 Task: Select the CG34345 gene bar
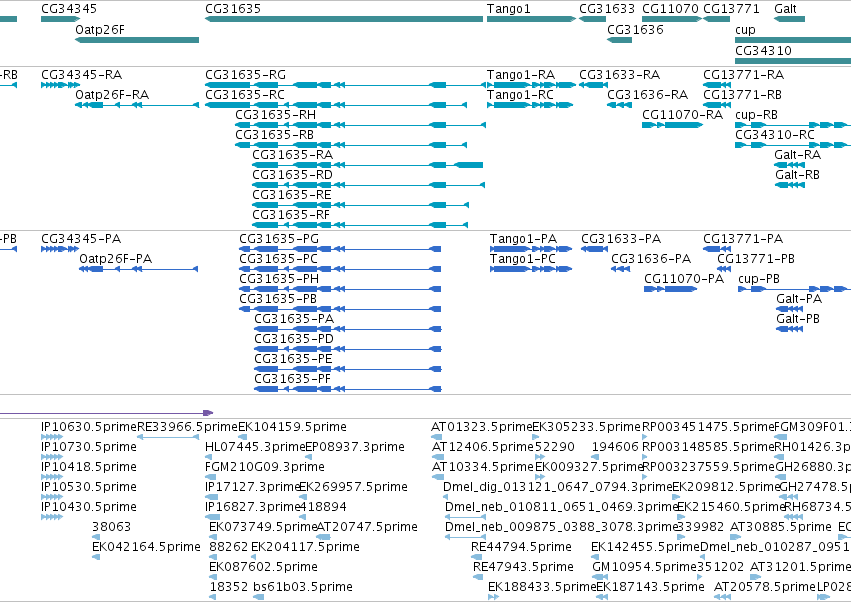60,19
